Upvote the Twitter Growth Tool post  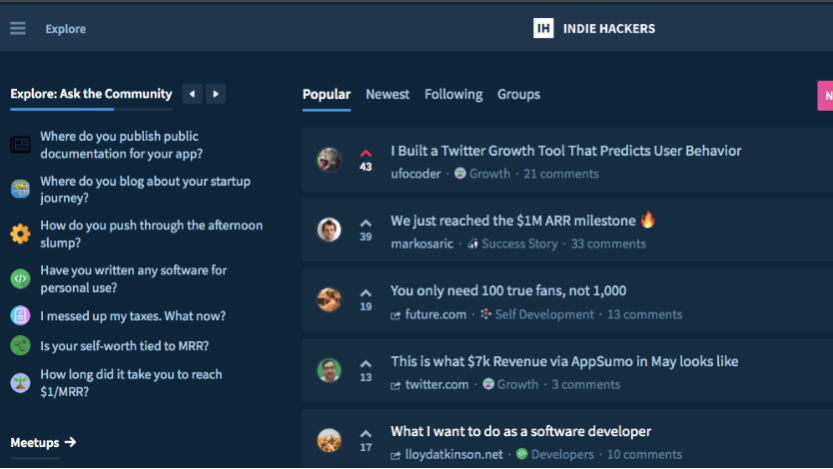click(x=366, y=153)
